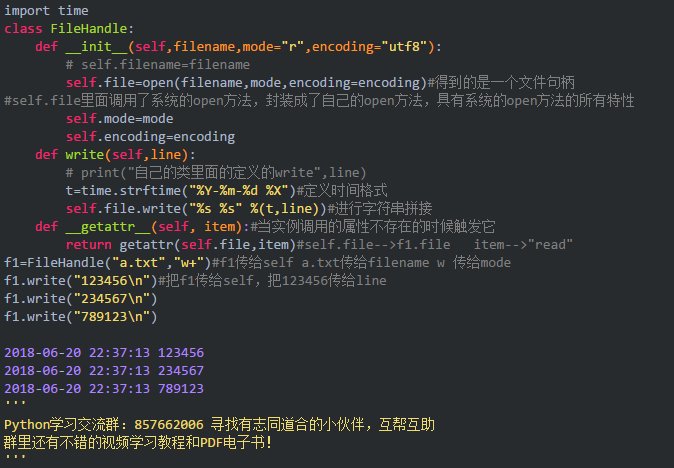Click the 'def write(self,line)' definition
Screen dimensions: 674x468
113,154
